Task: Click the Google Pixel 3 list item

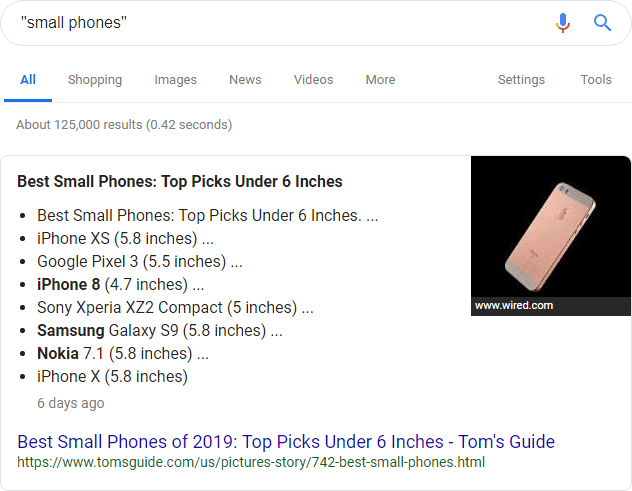Action: [139, 261]
